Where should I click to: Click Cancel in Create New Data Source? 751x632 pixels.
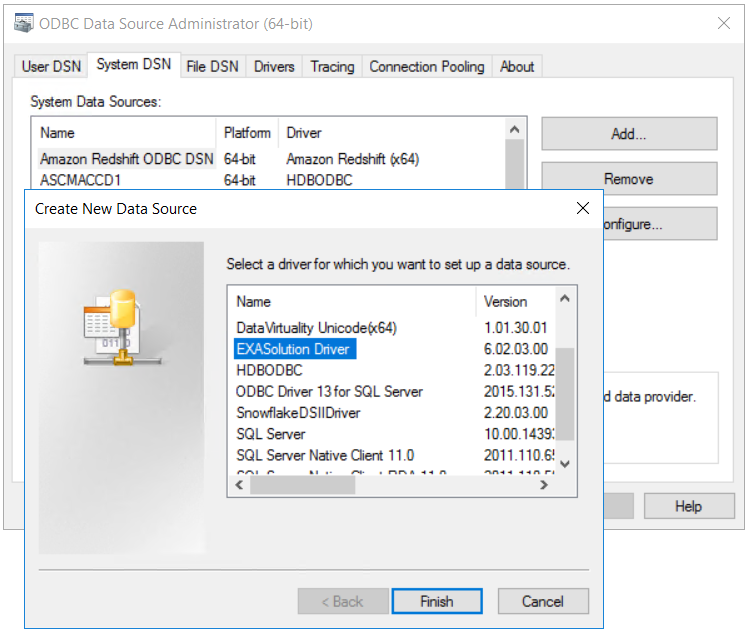[x=543, y=601]
